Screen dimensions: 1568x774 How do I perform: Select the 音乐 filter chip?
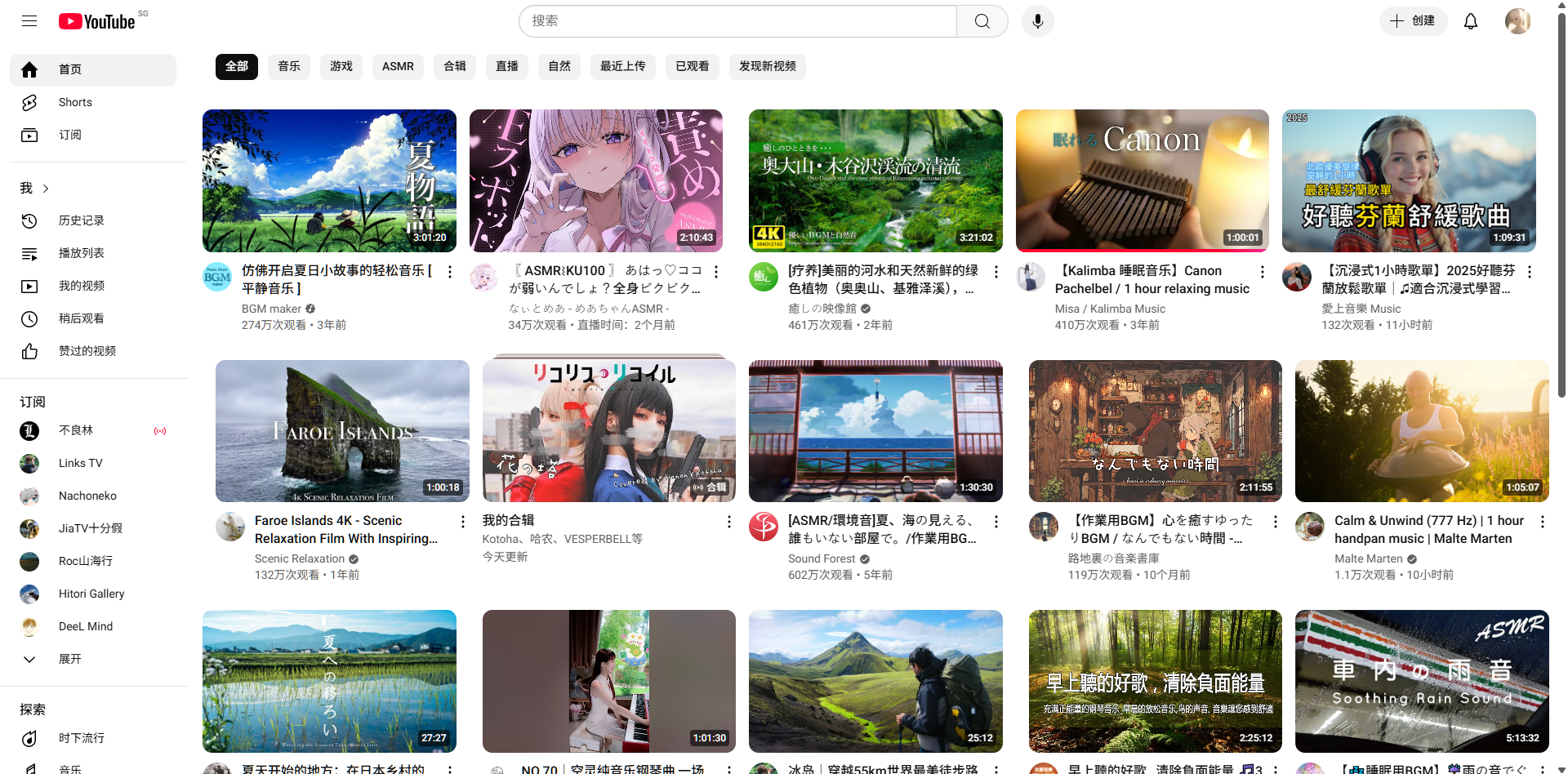(x=289, y=66)
